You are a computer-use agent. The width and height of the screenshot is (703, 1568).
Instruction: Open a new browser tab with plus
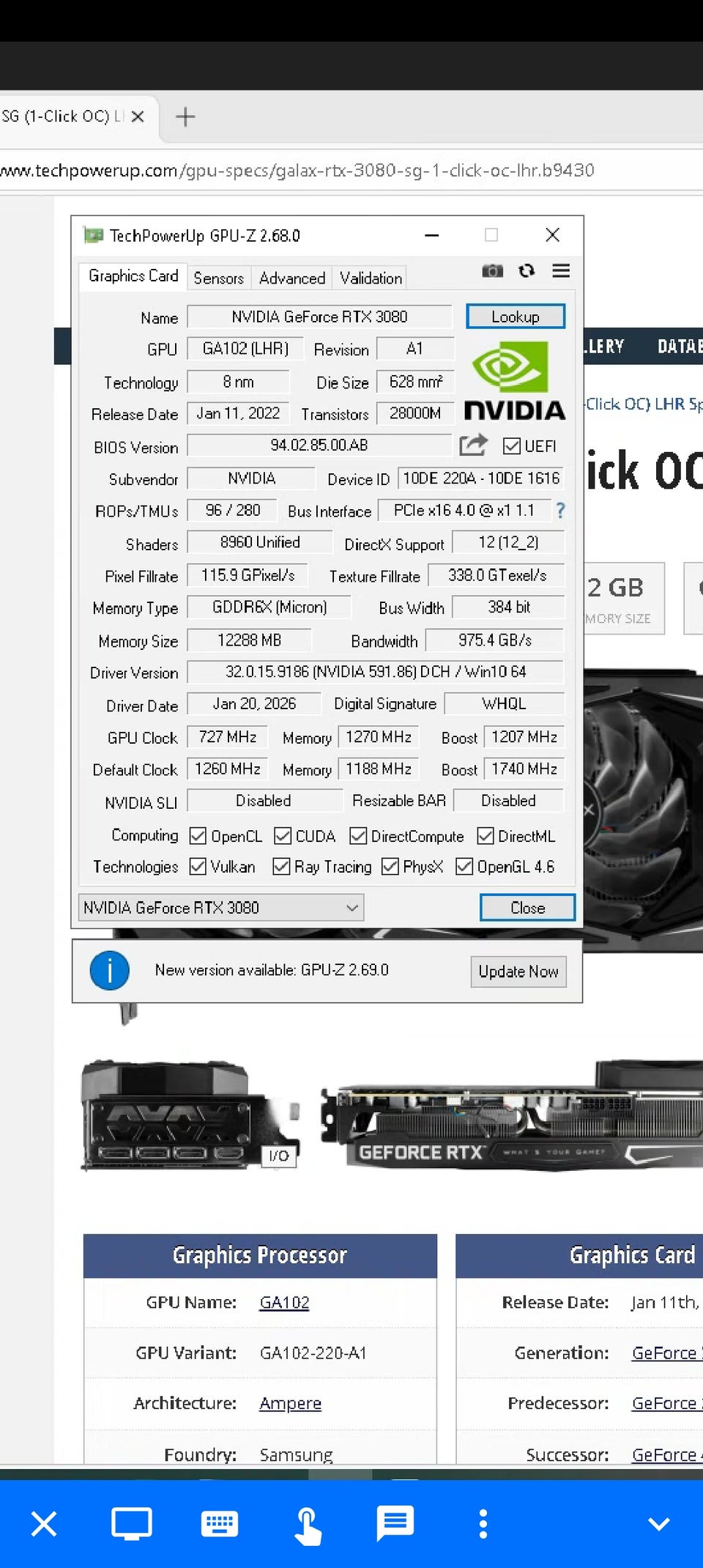pyautogui.click(x=185, y=117)
